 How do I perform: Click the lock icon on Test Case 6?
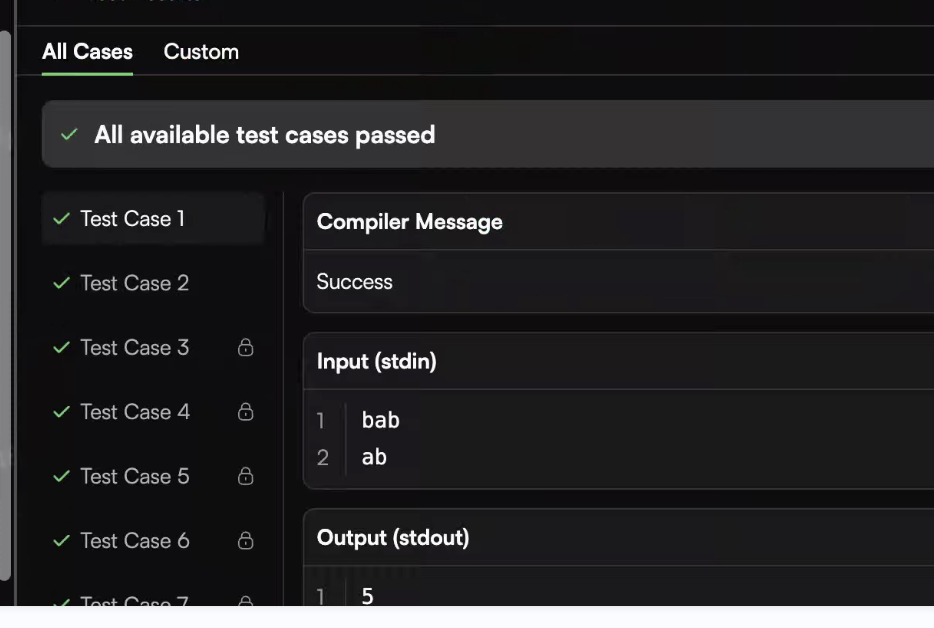[x=245, y=540]
